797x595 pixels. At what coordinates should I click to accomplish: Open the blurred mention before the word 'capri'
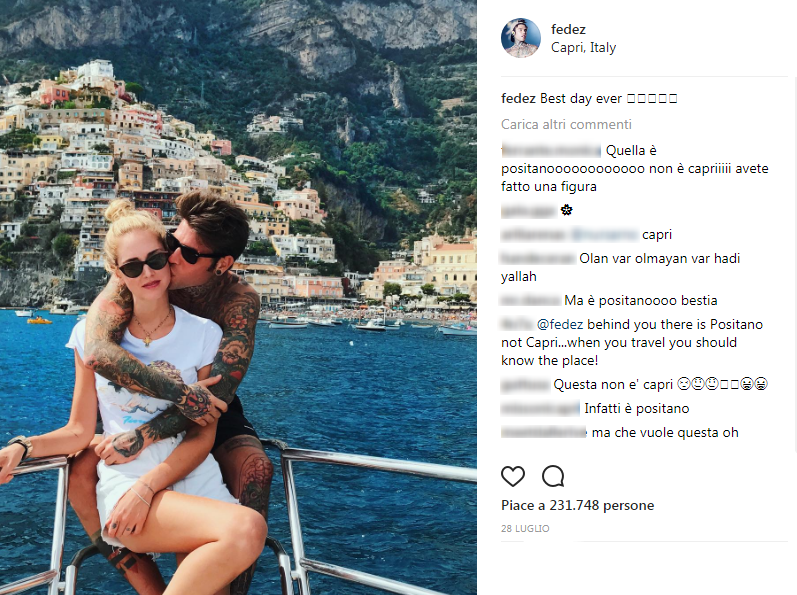[604, 234]
